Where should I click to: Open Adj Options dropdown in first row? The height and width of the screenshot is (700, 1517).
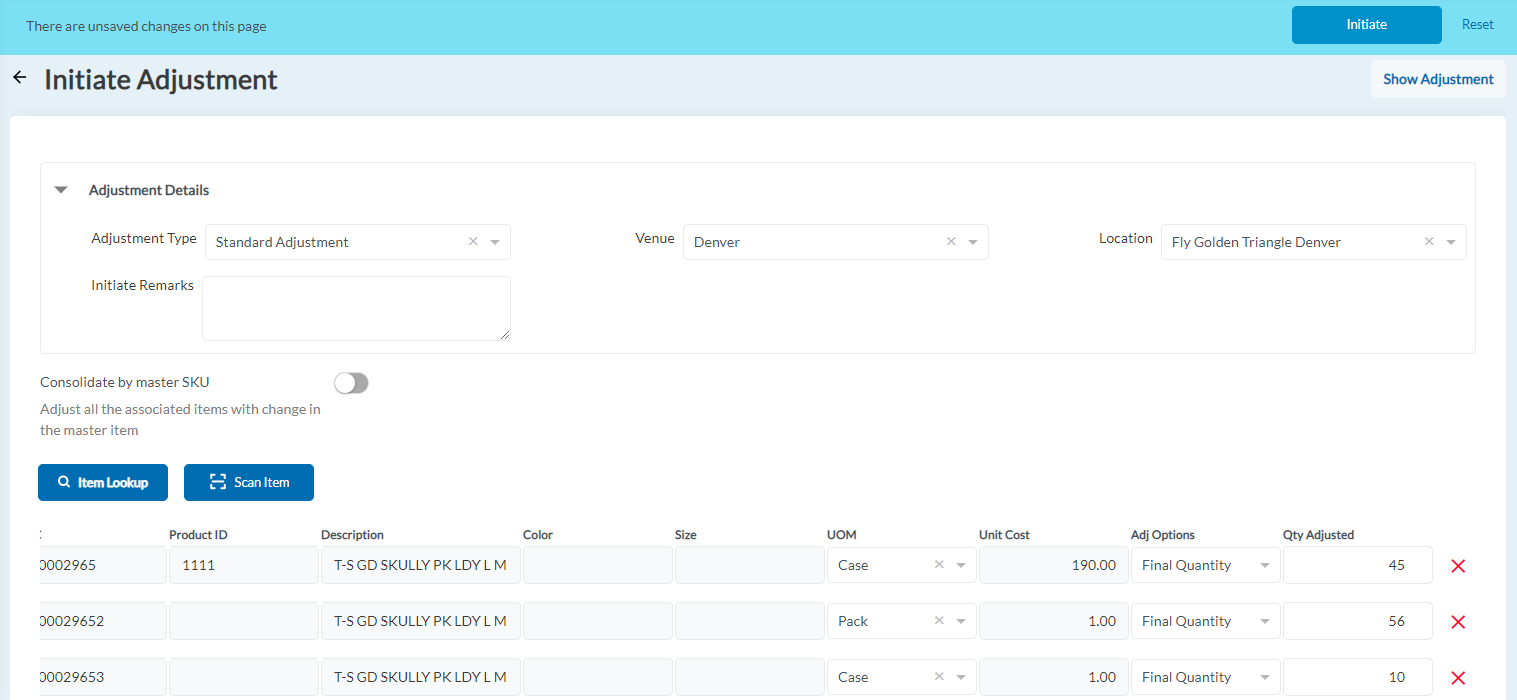[1264, 564]
